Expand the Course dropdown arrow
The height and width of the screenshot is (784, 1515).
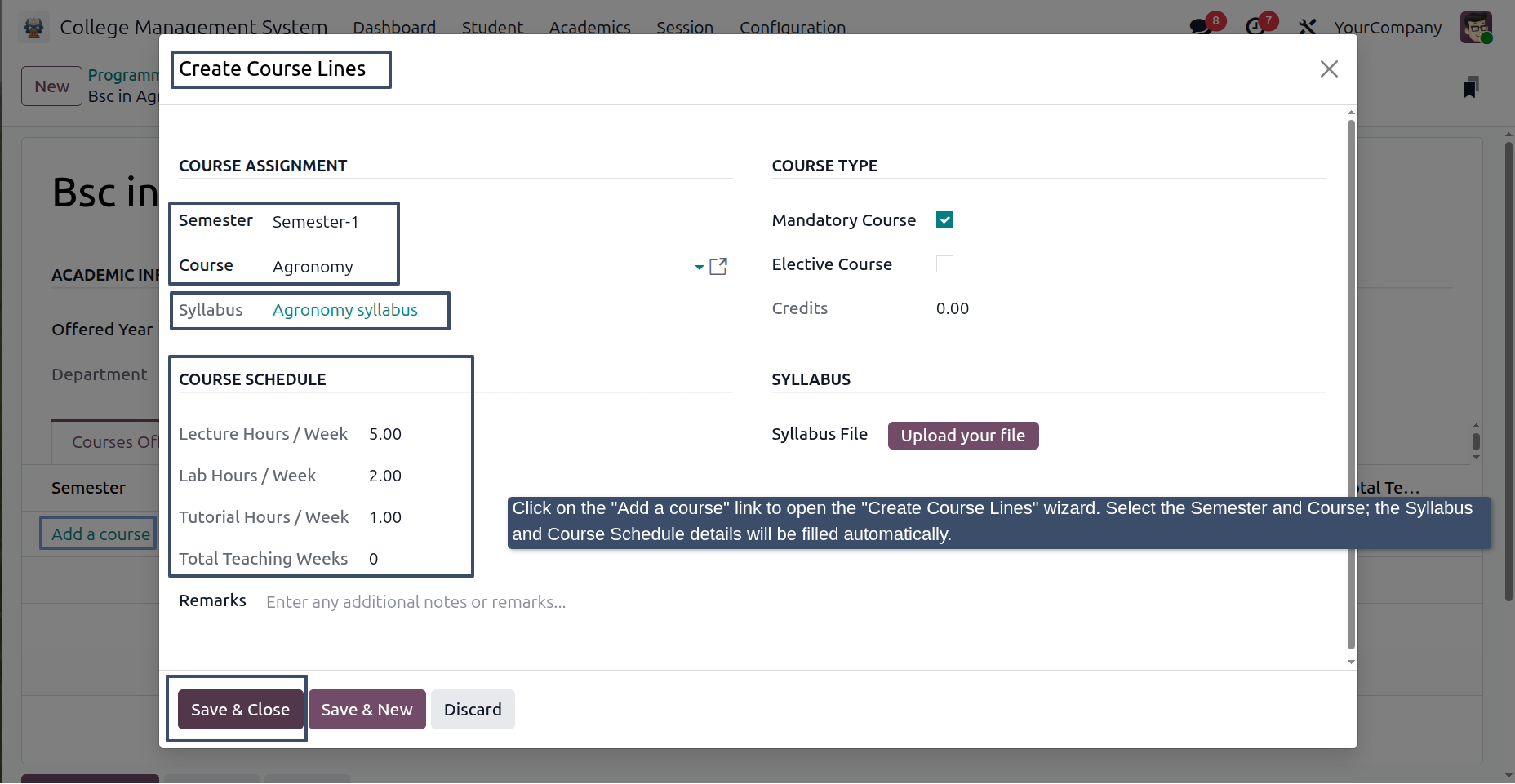point(699,267)
